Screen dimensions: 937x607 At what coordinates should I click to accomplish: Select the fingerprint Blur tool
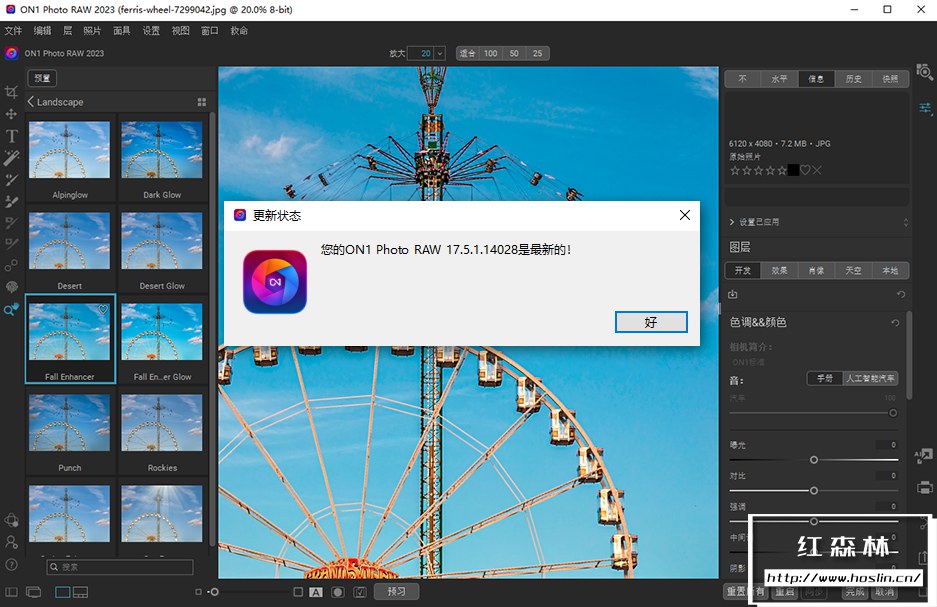pos(11,287)
